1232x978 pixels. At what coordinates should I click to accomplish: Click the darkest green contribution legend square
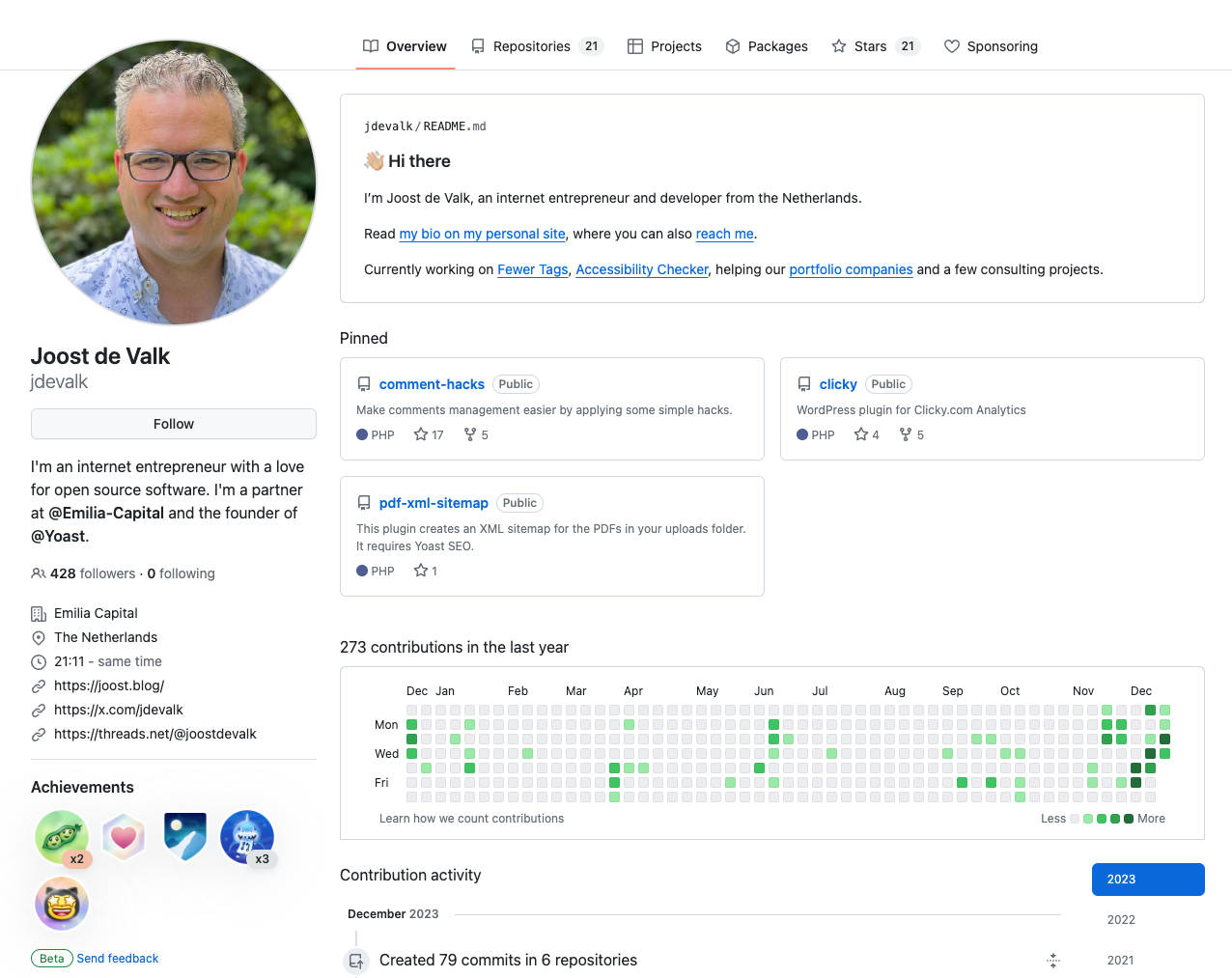tap(1129, 819)
